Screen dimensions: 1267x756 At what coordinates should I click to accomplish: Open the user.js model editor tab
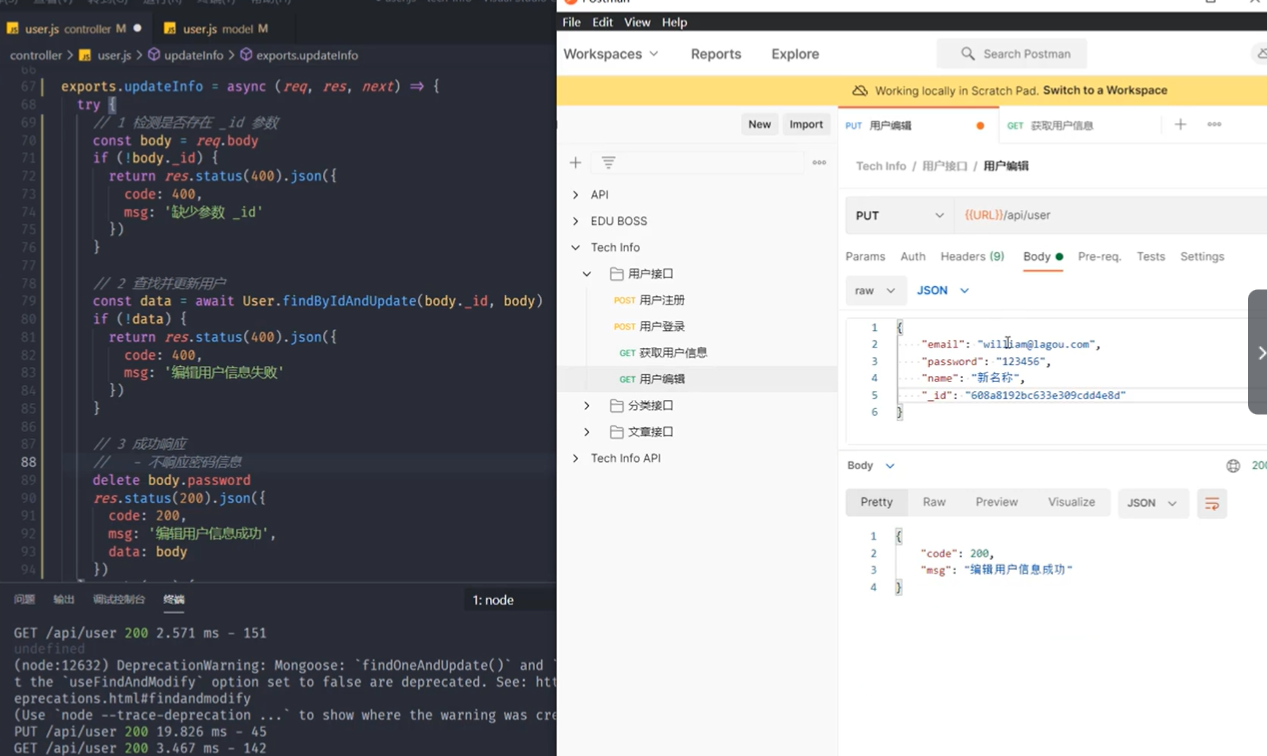coord(217,28)
